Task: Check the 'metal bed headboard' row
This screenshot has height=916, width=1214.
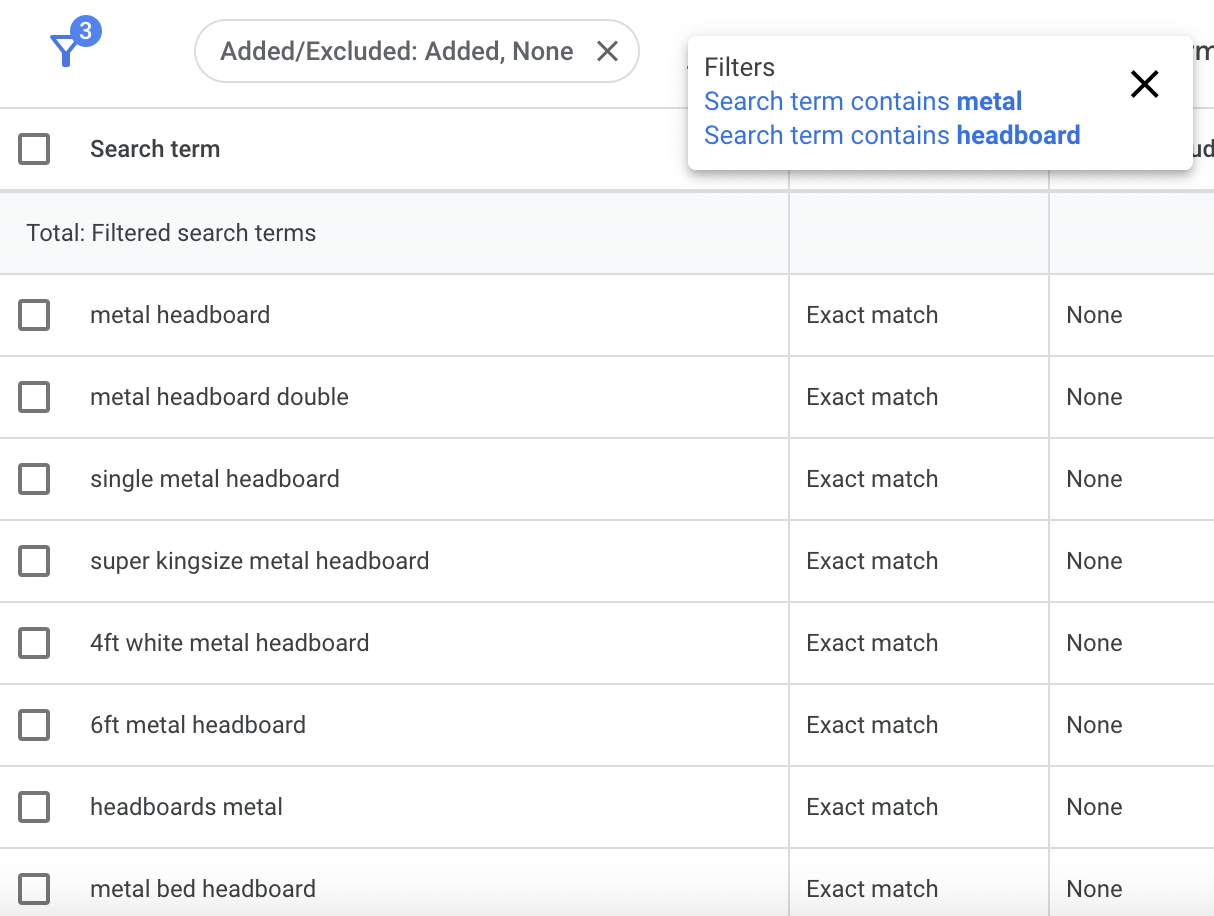Action: click(34, 889)
